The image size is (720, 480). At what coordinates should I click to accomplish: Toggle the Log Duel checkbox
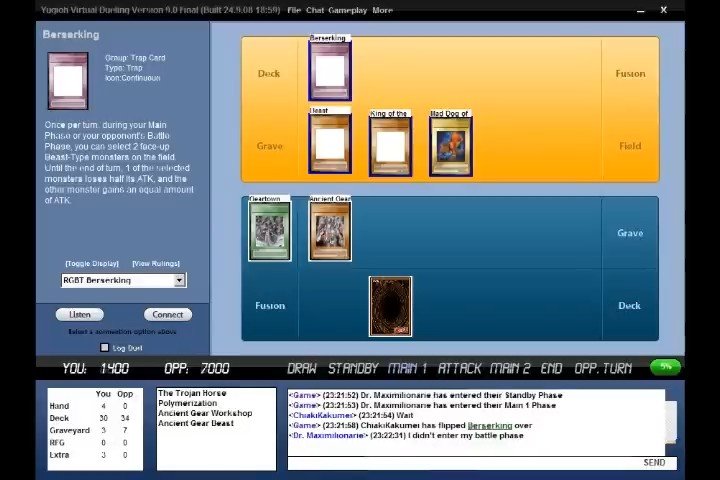click(105, 348)
